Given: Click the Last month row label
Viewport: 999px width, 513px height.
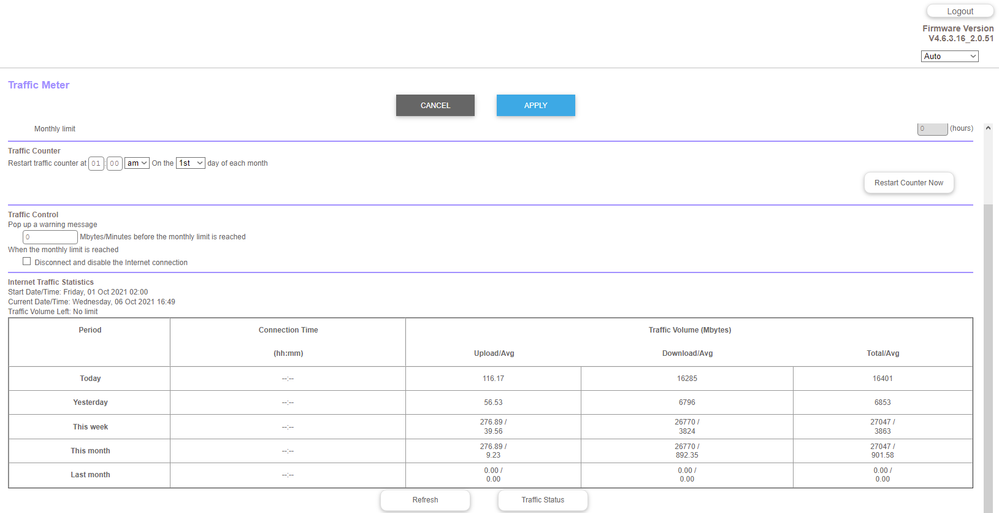Looking at the screenshot, I should [x=90, y=475].
